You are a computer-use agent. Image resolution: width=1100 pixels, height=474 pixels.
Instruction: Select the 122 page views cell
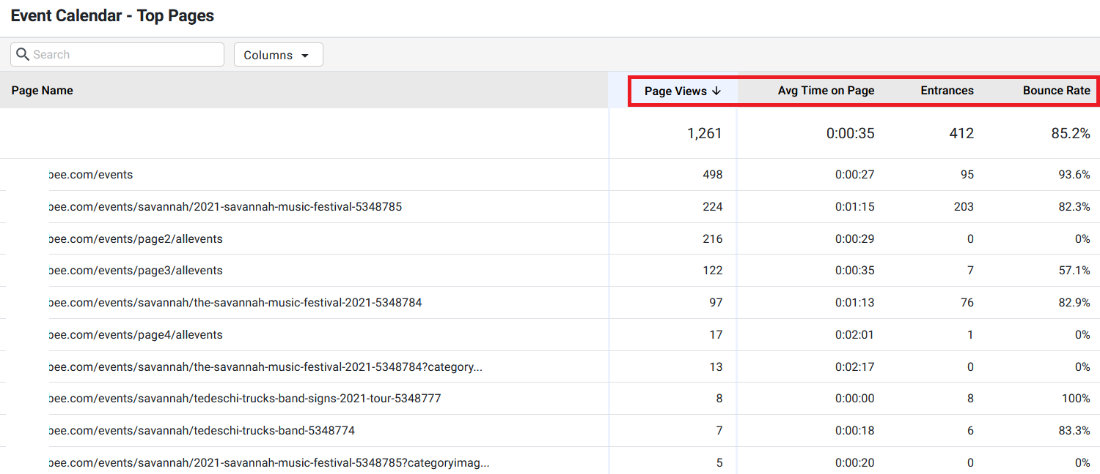point(712,271)
